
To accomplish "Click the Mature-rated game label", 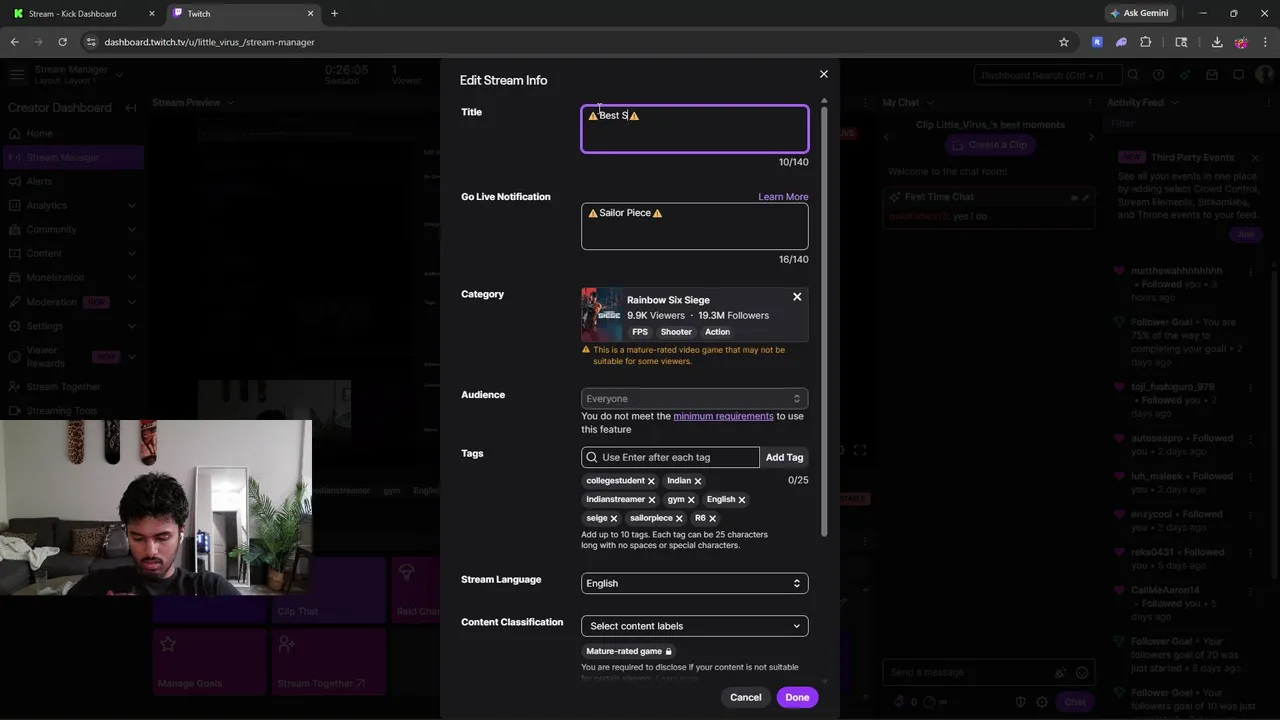I will (x=629, y=651).
